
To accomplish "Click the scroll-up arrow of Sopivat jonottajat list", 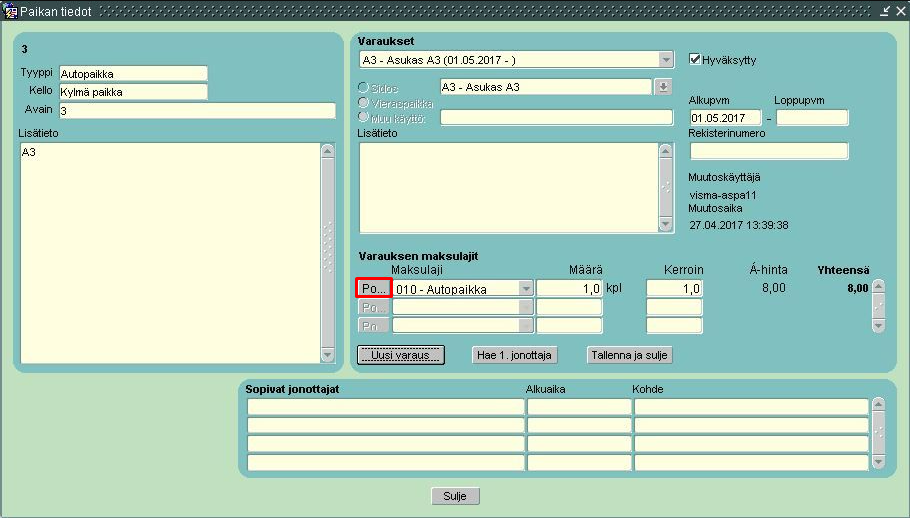I will click(x=878, y=404).
